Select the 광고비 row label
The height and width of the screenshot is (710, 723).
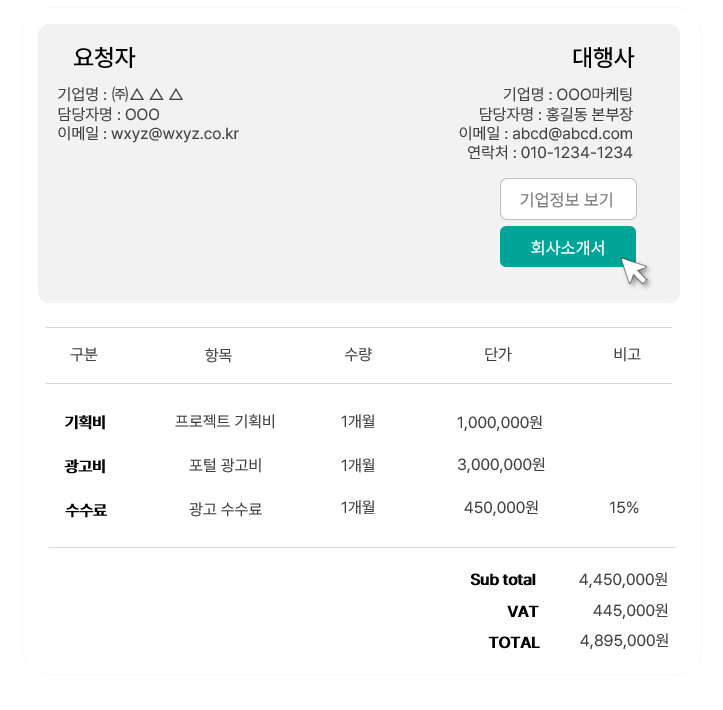click(85, 466)
